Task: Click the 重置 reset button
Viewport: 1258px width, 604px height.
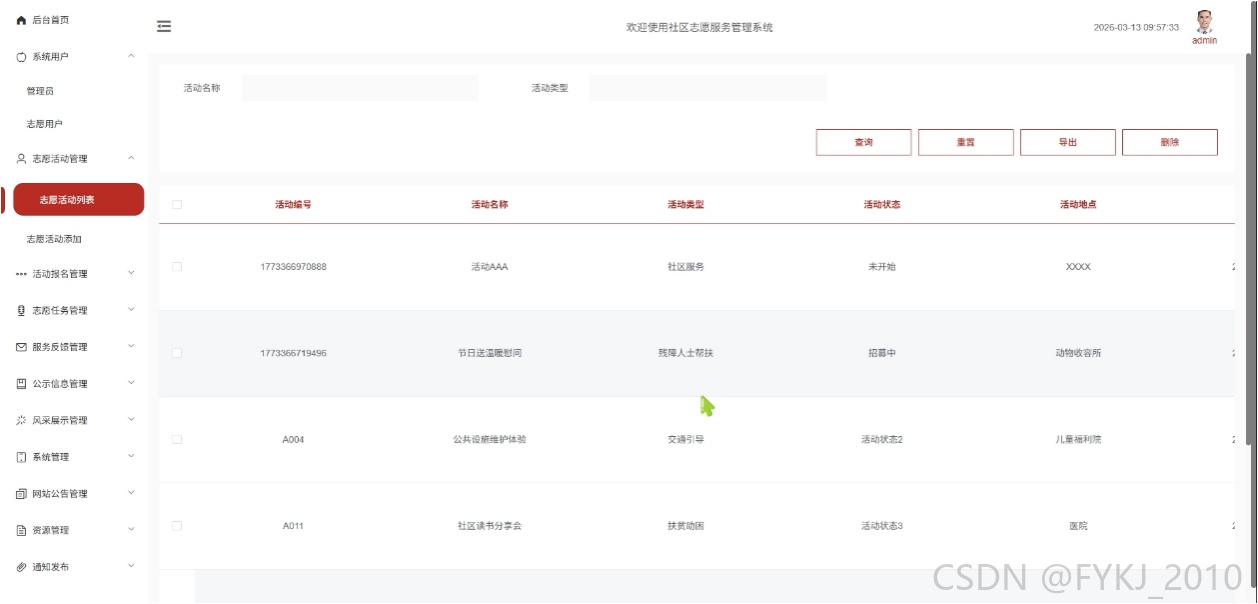Action: click(966, 143)
